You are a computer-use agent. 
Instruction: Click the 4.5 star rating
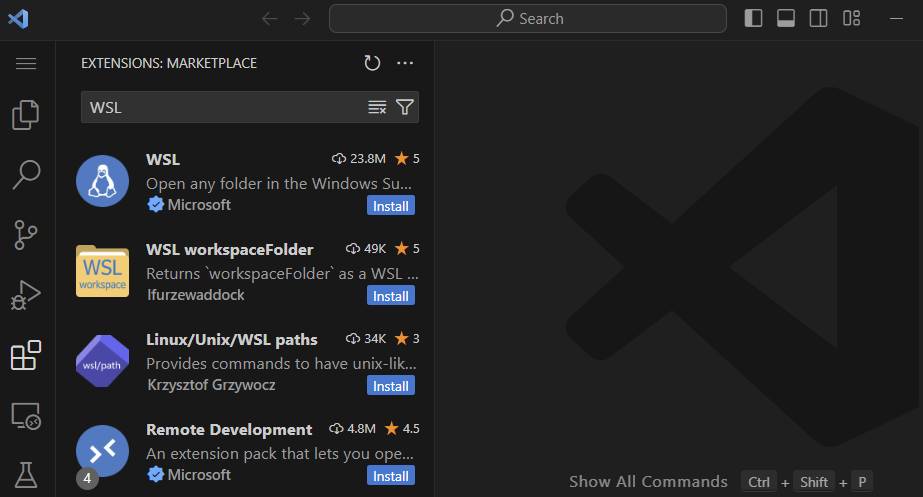click(402, 429)
